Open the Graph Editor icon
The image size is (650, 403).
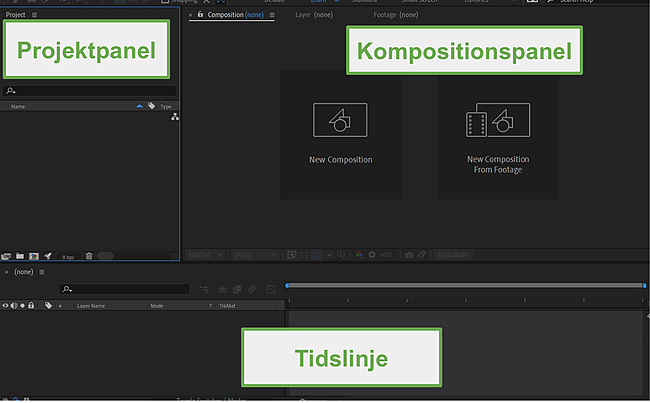click(271, 289)
